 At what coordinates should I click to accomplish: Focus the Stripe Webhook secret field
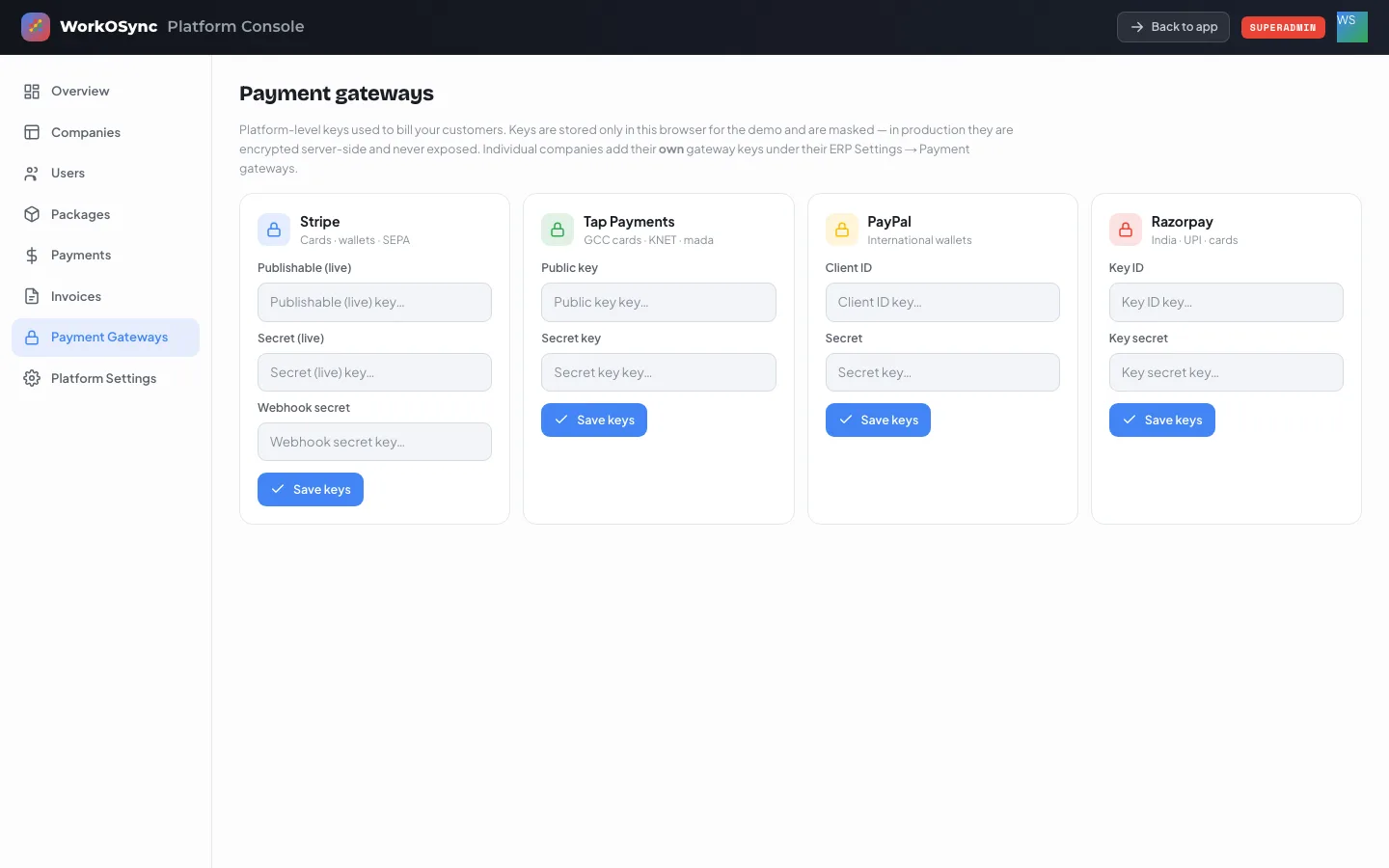374,442
